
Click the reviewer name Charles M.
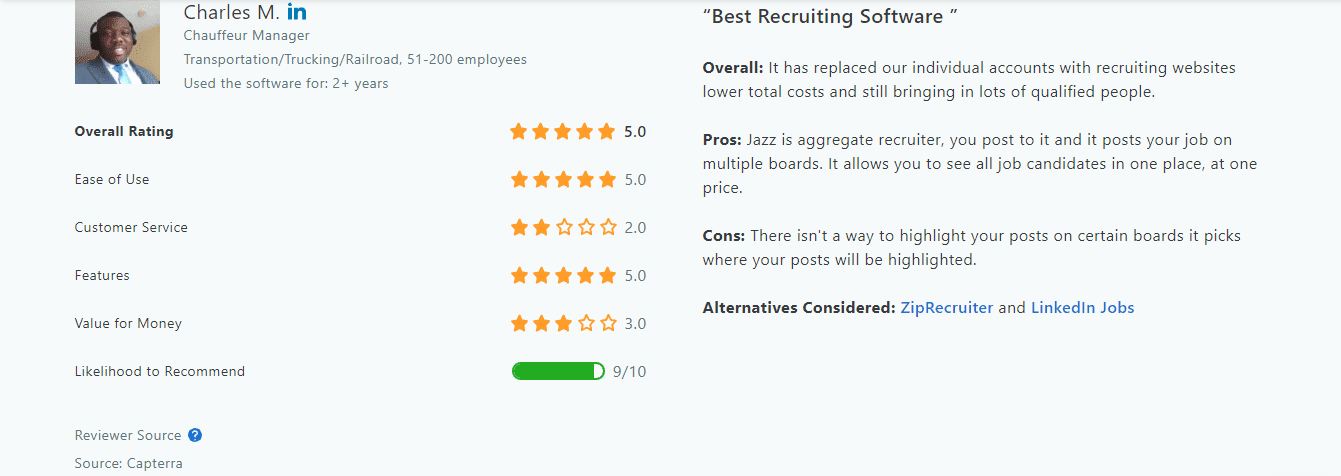click(x=232, y=12)
